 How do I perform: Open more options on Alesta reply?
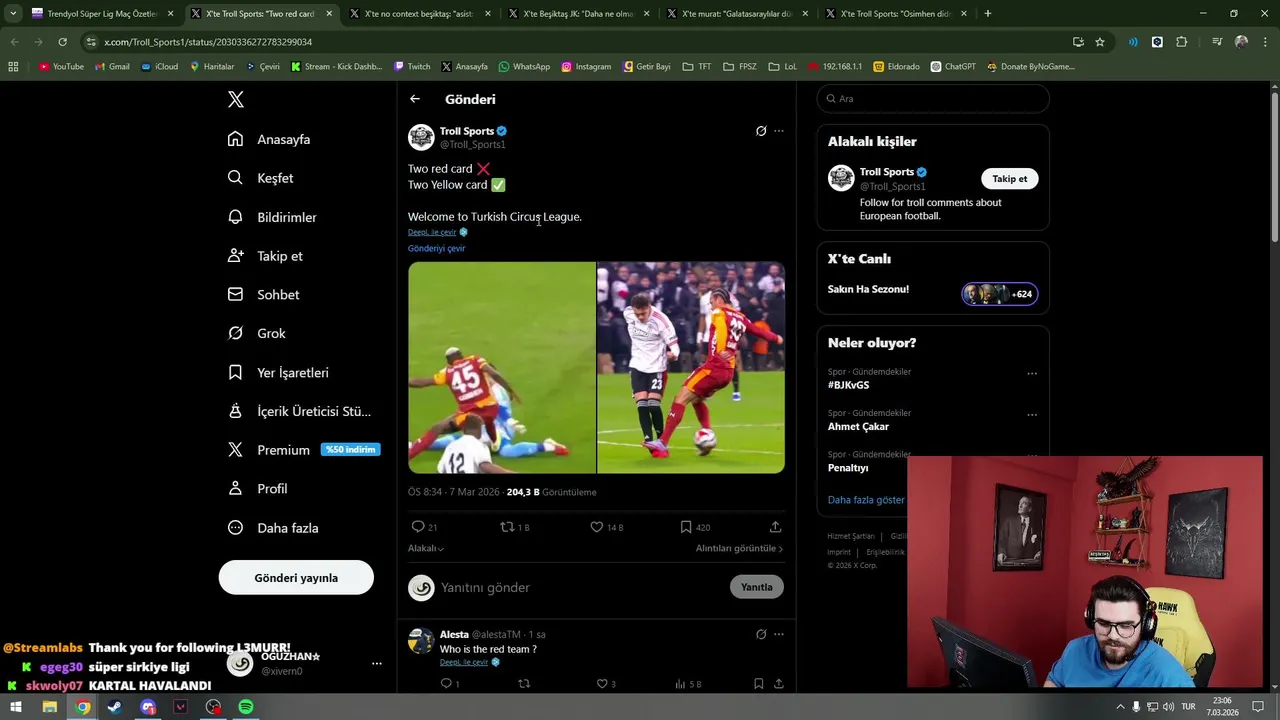(779, 634)
